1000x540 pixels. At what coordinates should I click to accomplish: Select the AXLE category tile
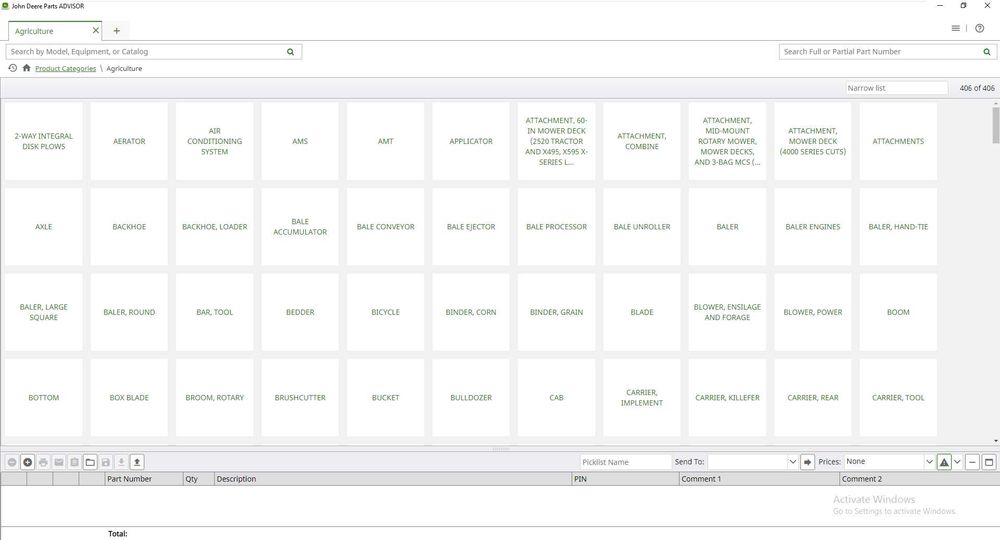point(43,226)
